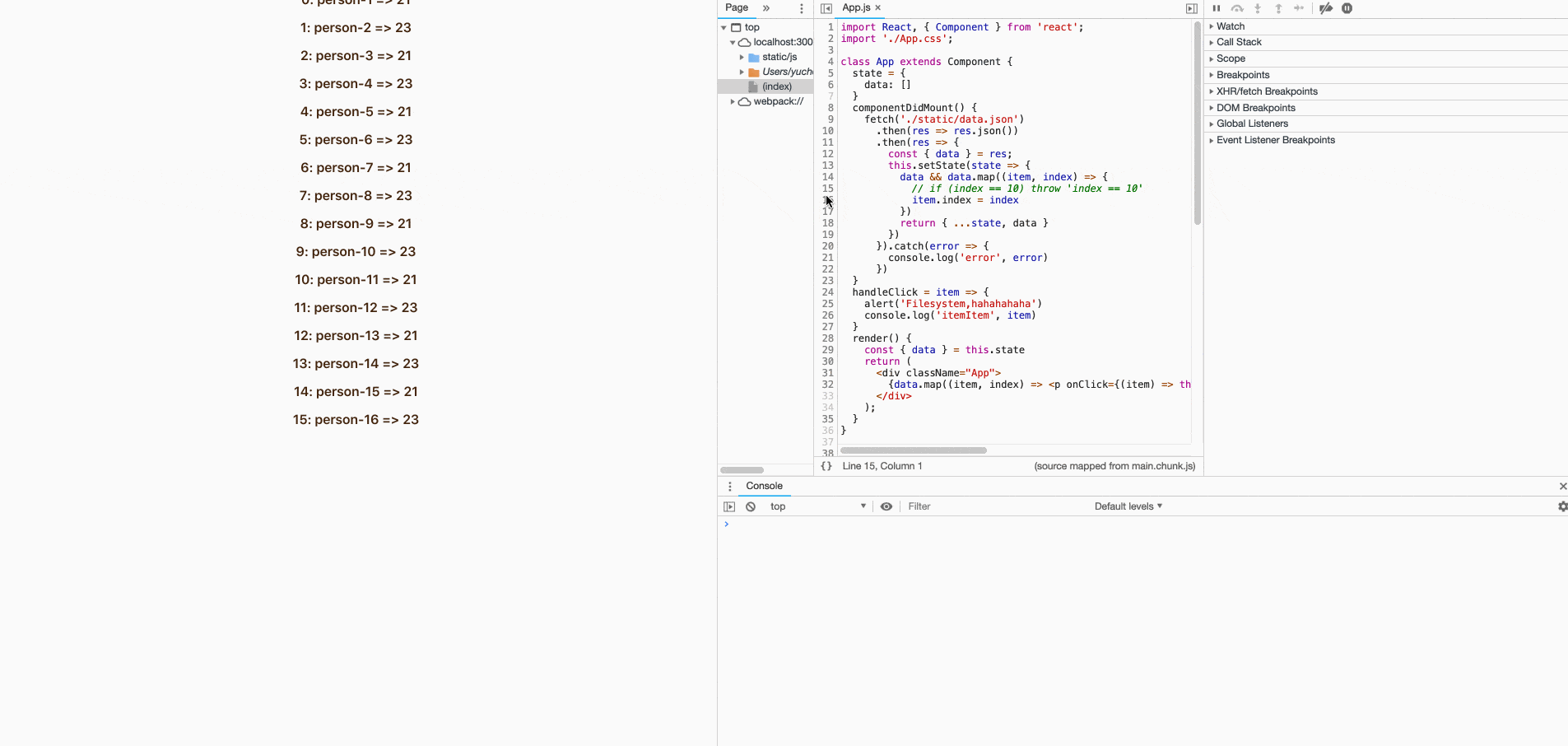Toggle the console sidebar panel

[x=729, y=506]
